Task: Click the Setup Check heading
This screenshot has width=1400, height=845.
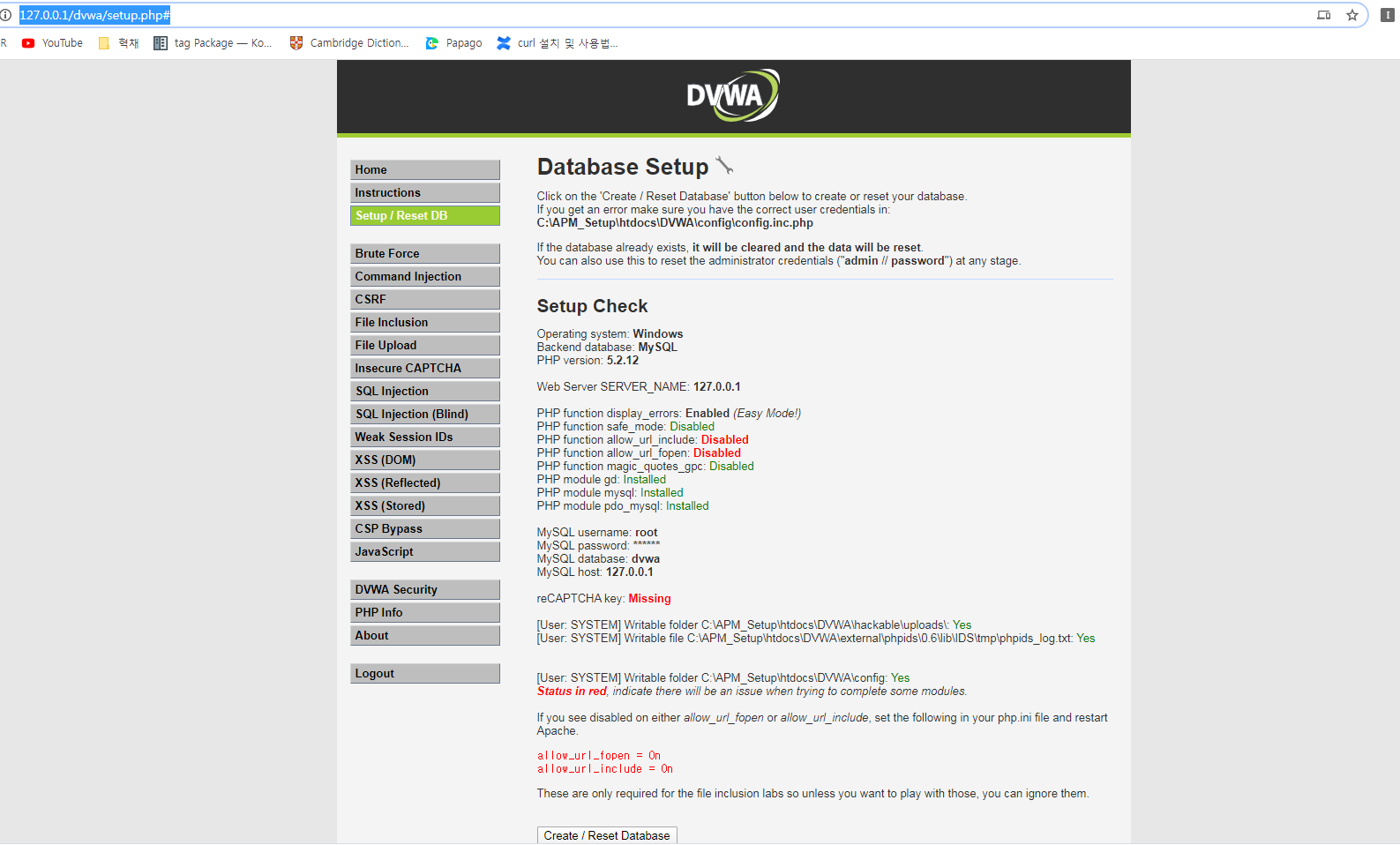Action: 592,306
